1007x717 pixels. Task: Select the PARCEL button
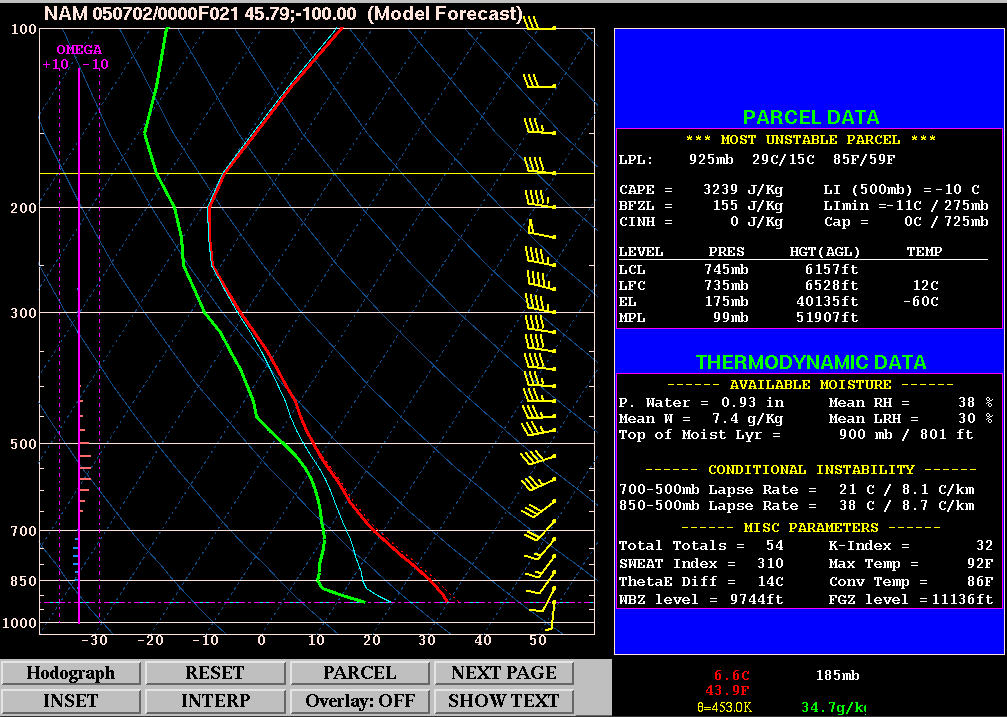click(359, 673)
